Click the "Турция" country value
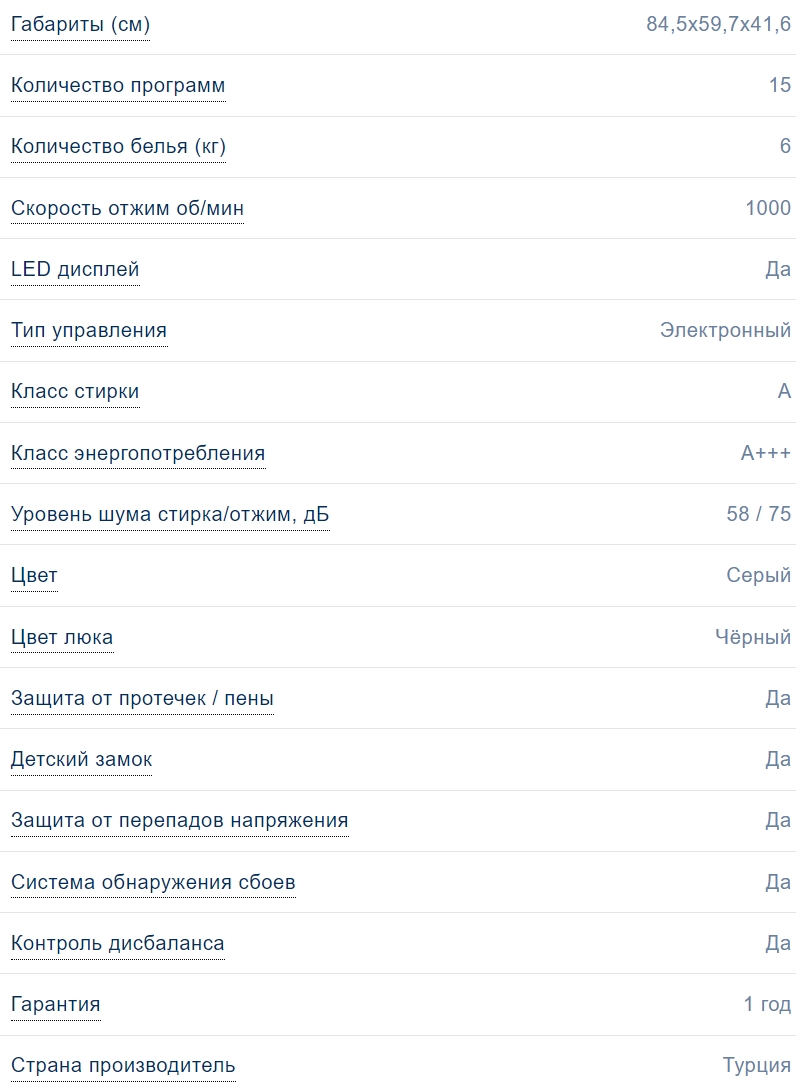 pos(757,1066)
